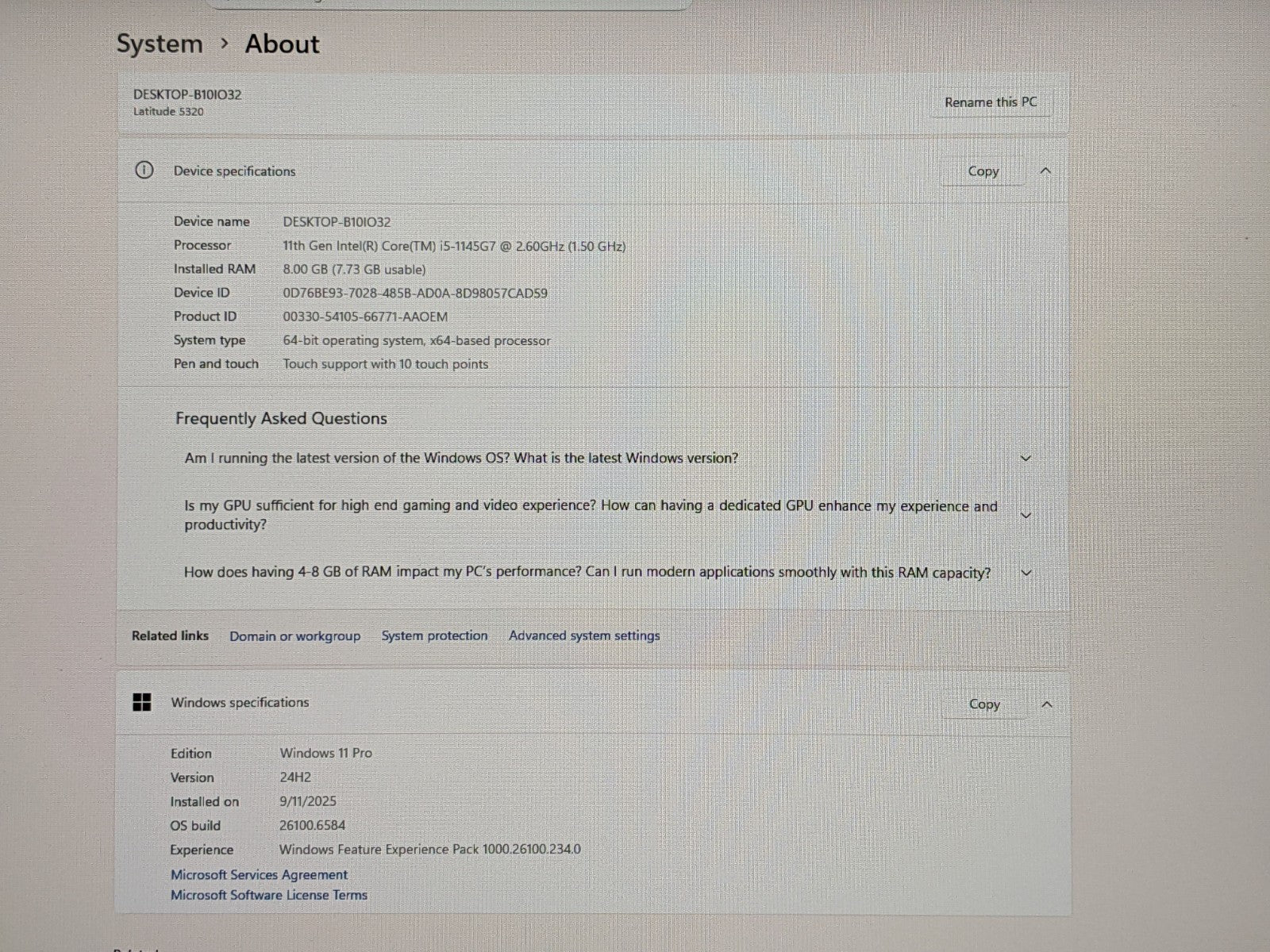Screen dimensions: 1270x952
Task: Click the Windows logo icon beside Windows specifications
Action: click(x=142, y=702)
